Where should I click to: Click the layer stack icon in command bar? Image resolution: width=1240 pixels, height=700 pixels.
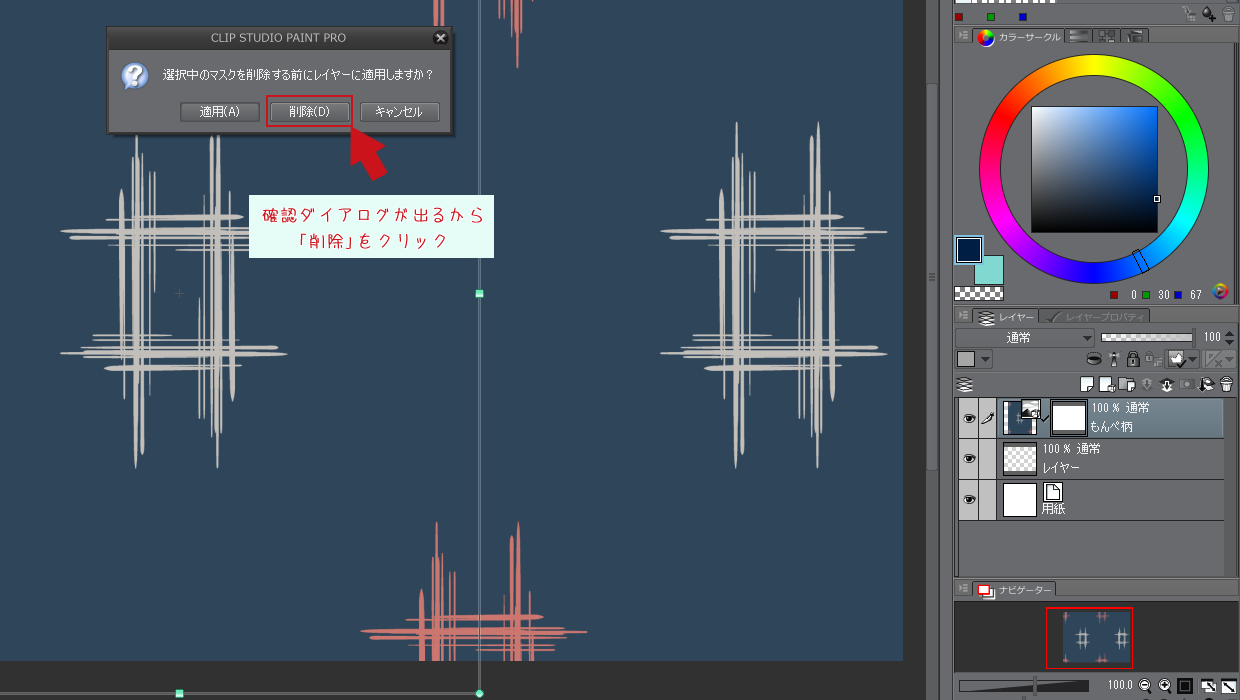[965, 383]
